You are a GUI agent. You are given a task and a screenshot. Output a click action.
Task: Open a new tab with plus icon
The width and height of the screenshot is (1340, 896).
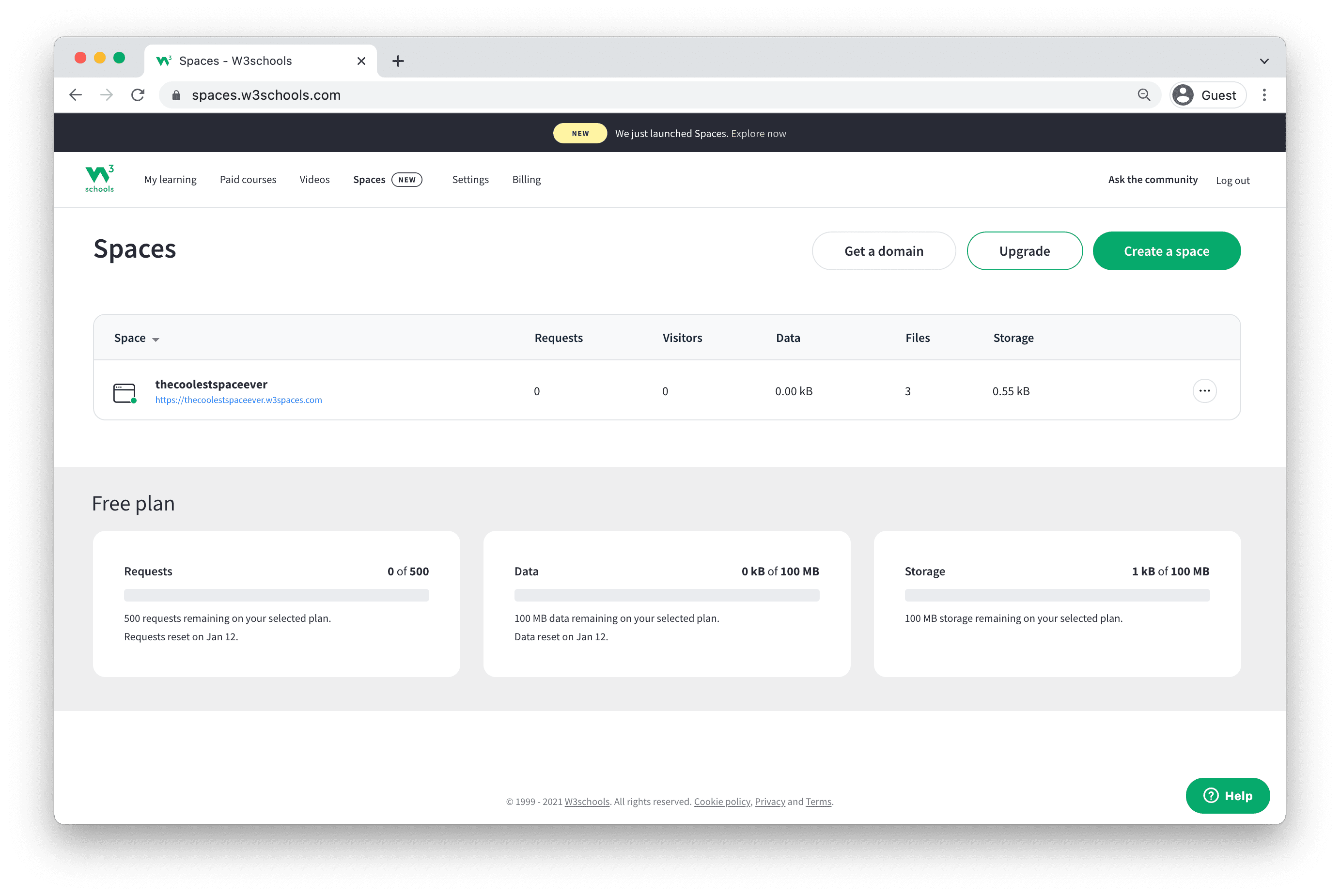tap(398, 61)
